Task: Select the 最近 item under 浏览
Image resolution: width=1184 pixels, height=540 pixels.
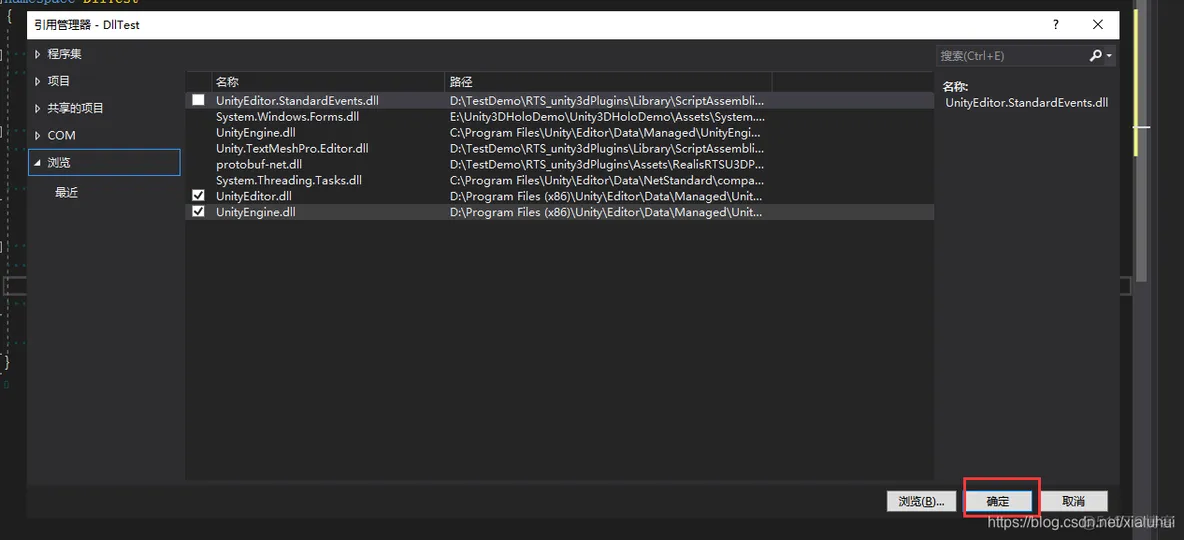Action: click(x=66, y=193)
